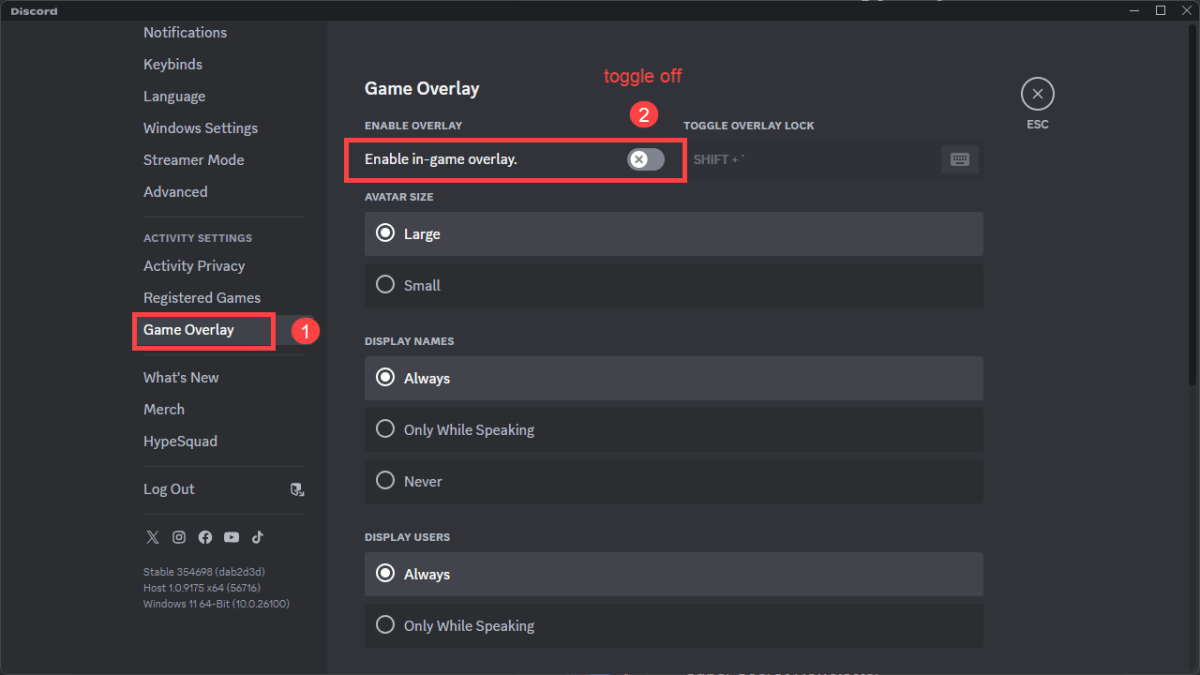Screen dimensions: 1200x675
Task: Click the log out icon beside Log Out
Action: pos(297,490)
